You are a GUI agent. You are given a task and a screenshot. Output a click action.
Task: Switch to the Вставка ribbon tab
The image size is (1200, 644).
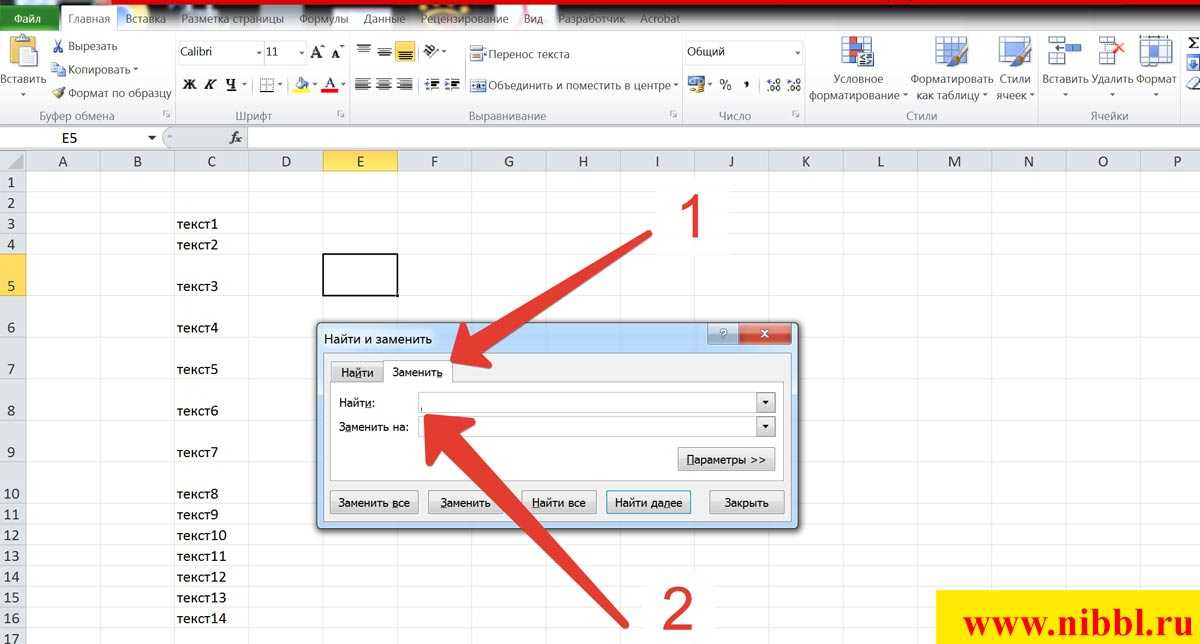(x=145, y=18)
